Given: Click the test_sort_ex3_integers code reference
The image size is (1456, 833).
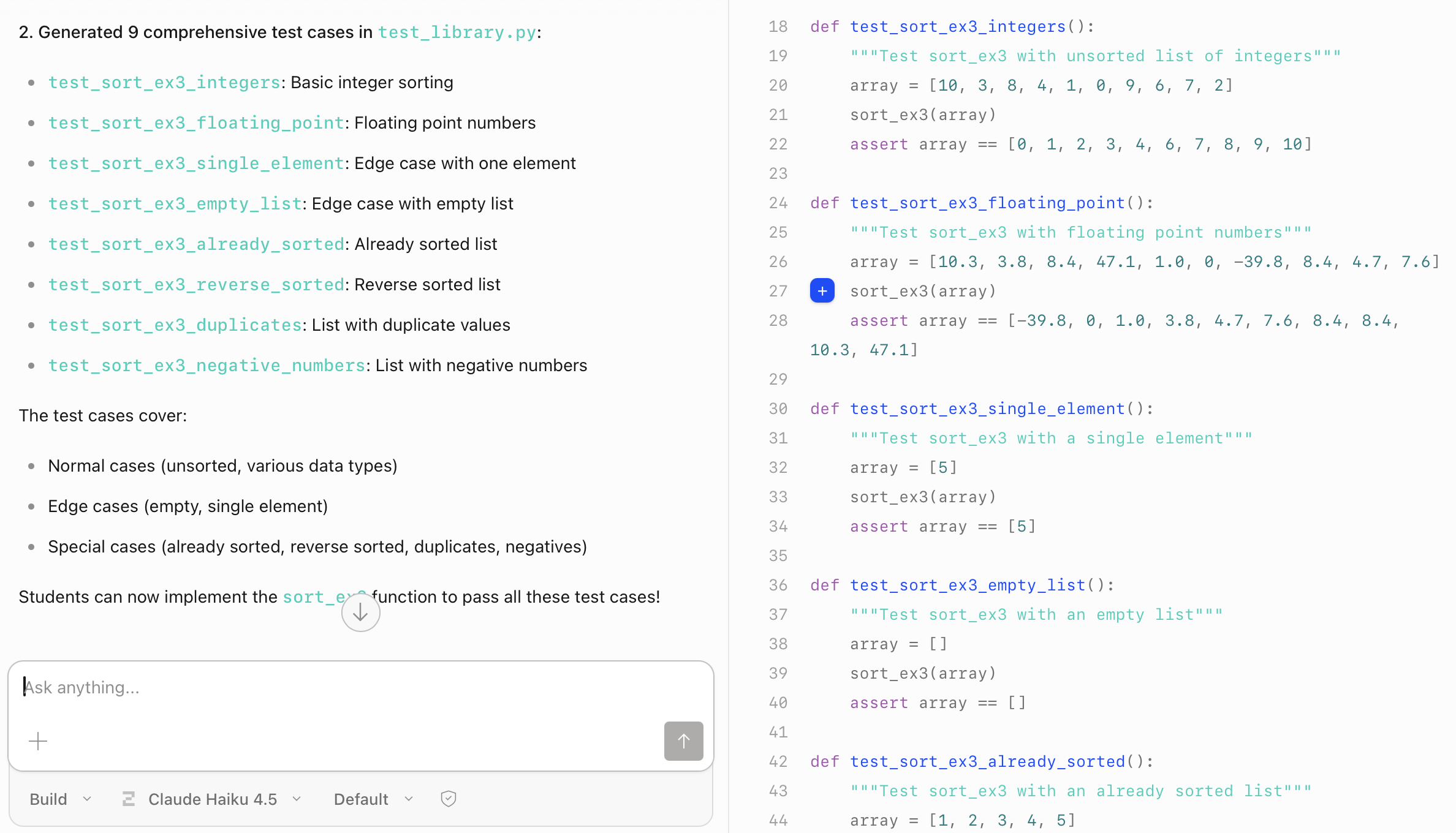Looking at the screenshot, I should click(164, 82).
